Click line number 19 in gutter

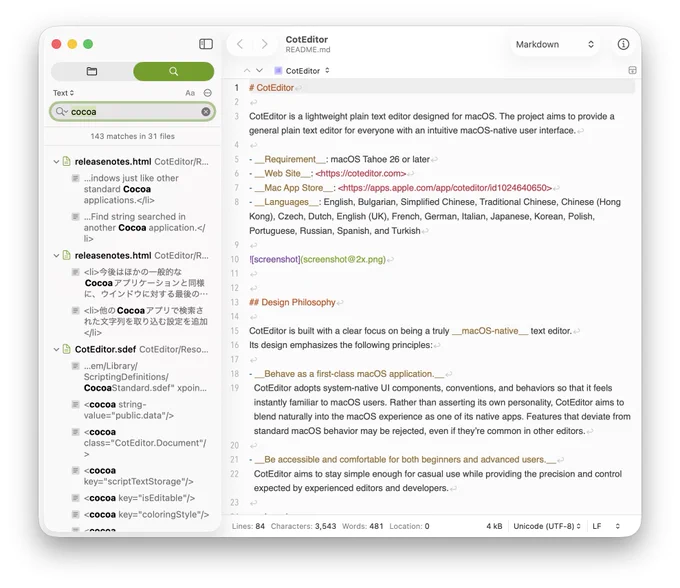coord(235,388)
